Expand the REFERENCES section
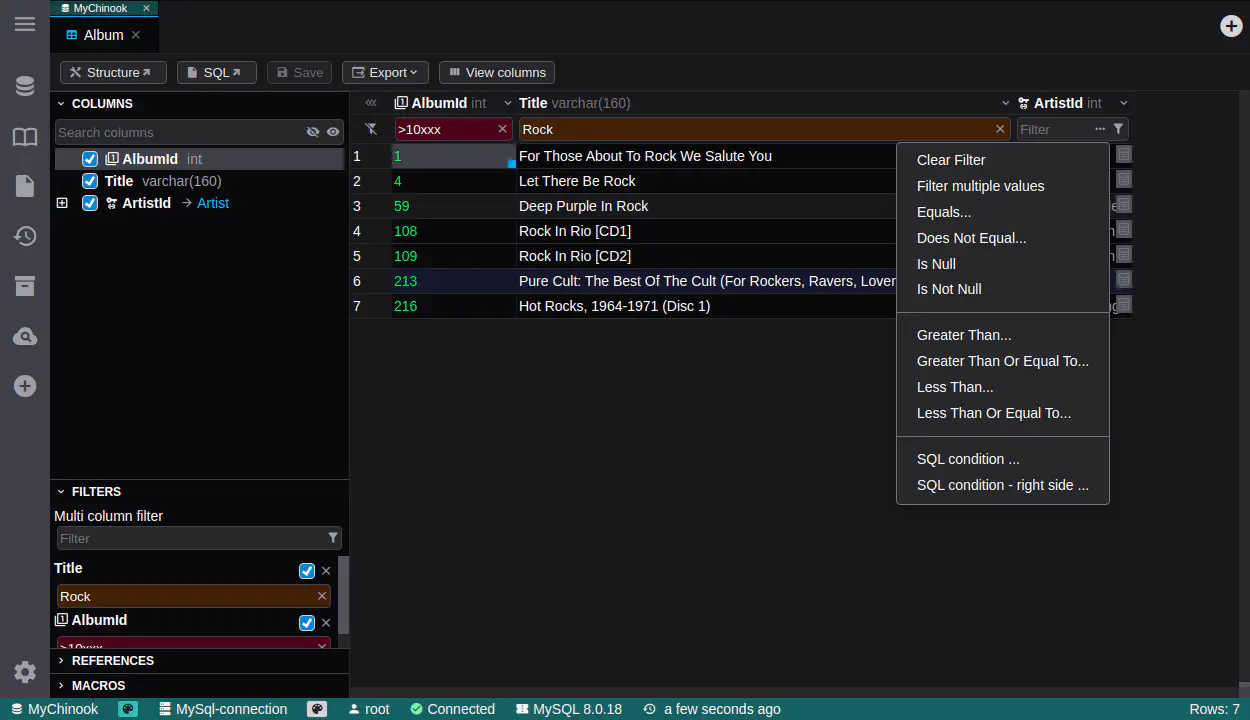Image resolution: width=1250 pixels, height=720 pixels. coord(112,661)
